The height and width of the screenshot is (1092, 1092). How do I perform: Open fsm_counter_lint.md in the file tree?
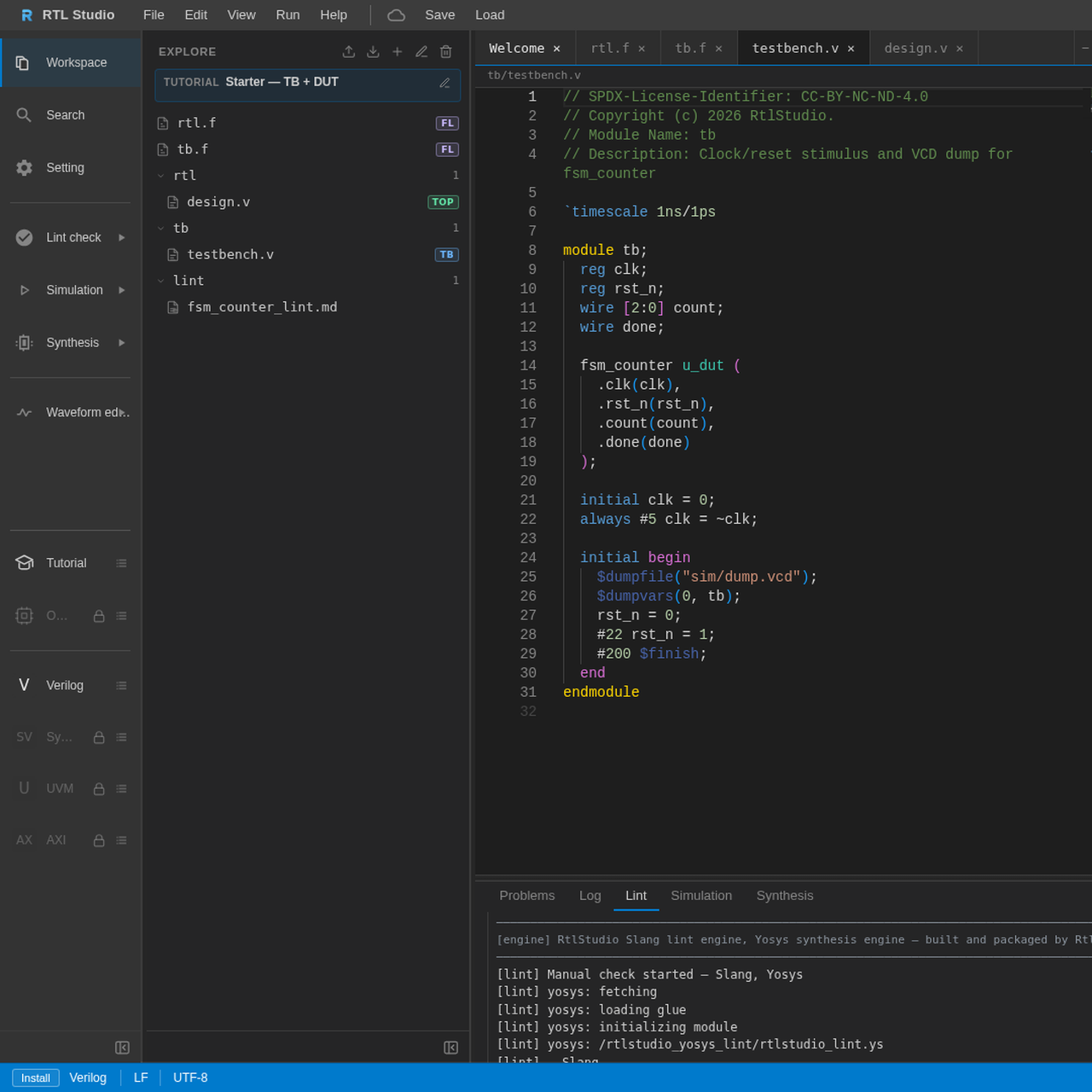click(x=307, y=307)
